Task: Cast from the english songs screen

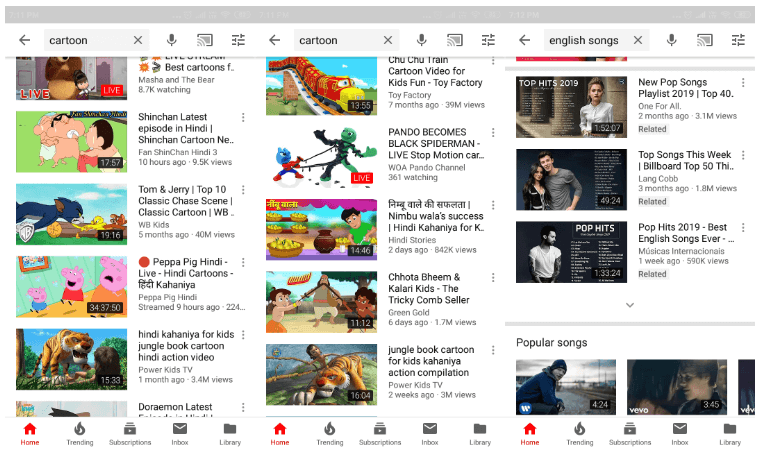Action: (x=705, y=40)
